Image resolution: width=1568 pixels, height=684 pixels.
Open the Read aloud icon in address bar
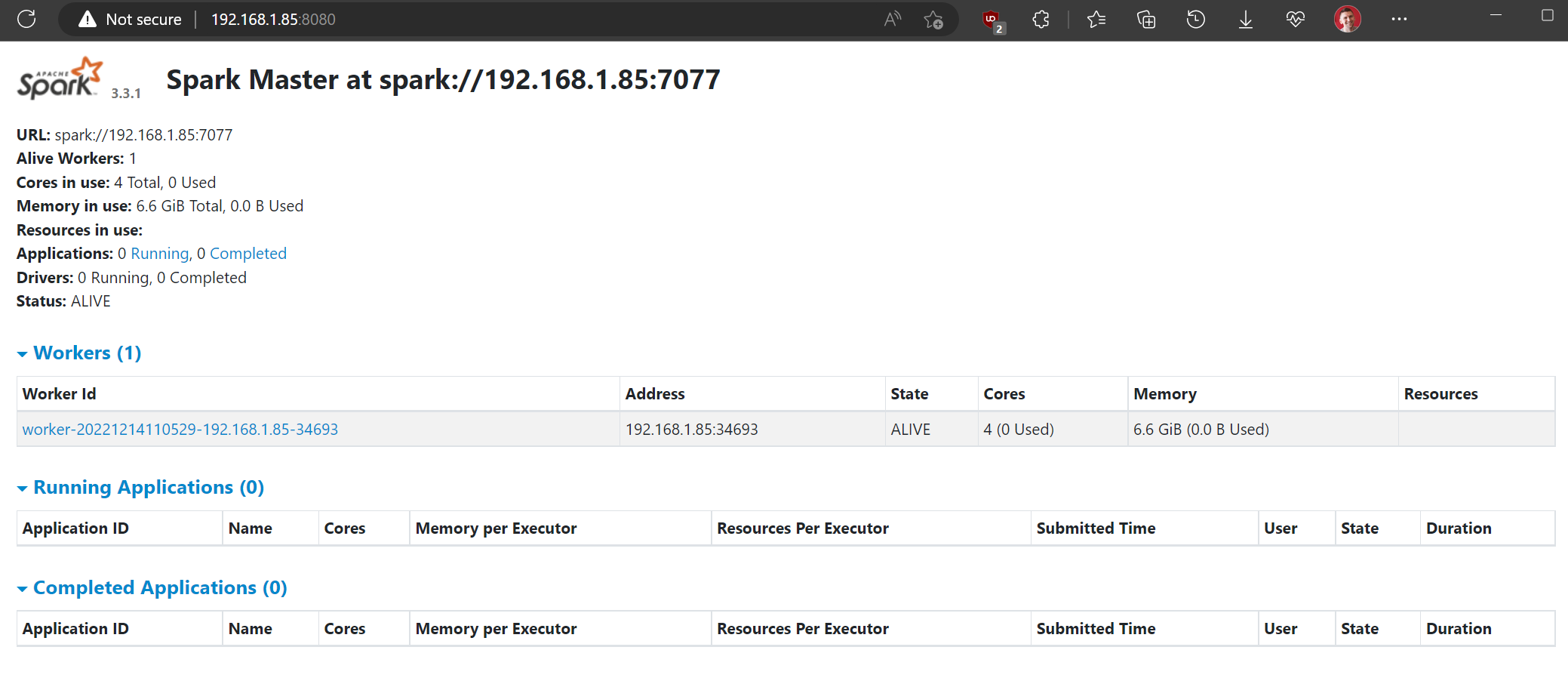pos(893,19)
